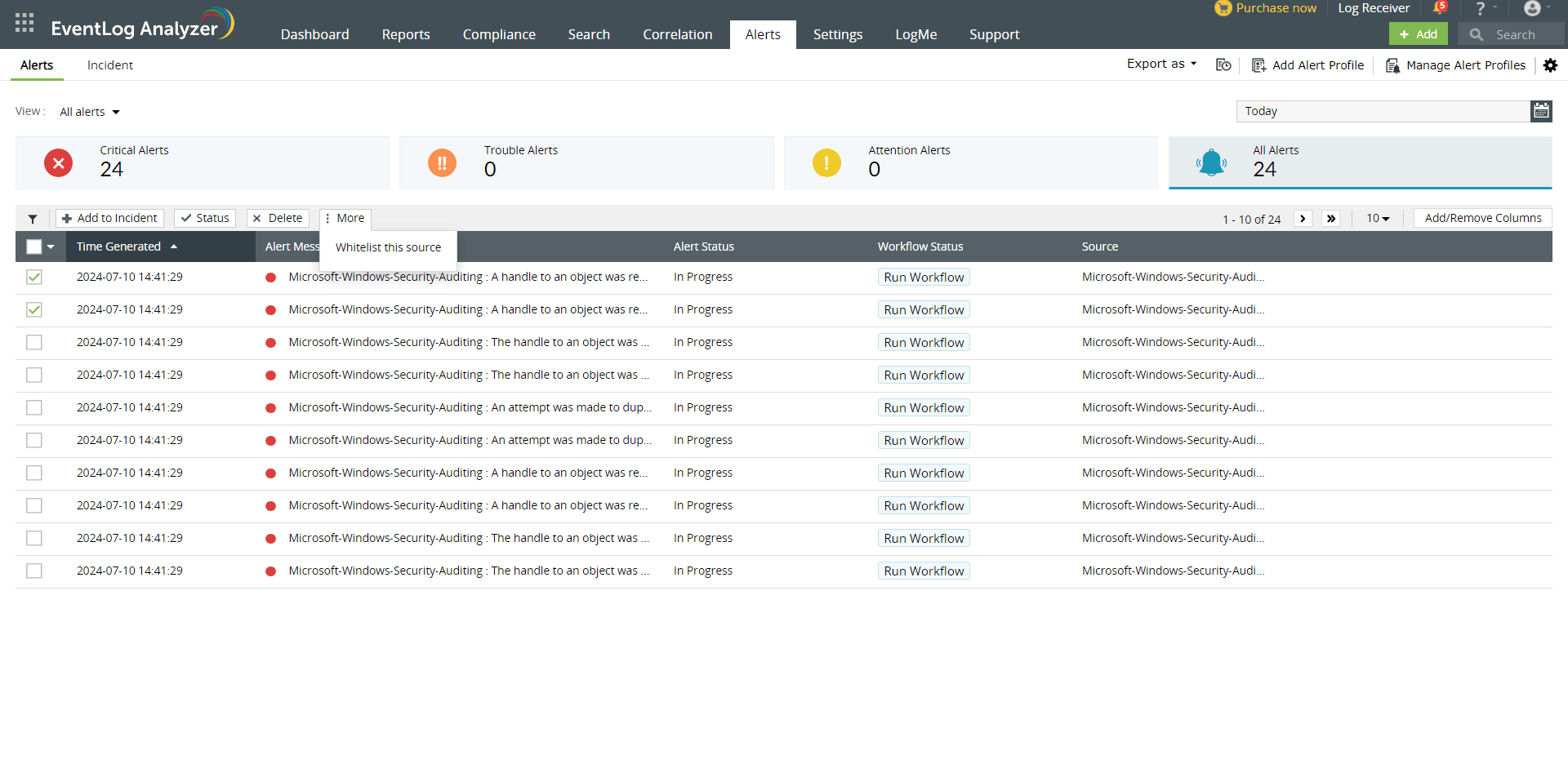Switch to the Incident tab
This screenshot has height=782, width=1568.
pos(110,65)
